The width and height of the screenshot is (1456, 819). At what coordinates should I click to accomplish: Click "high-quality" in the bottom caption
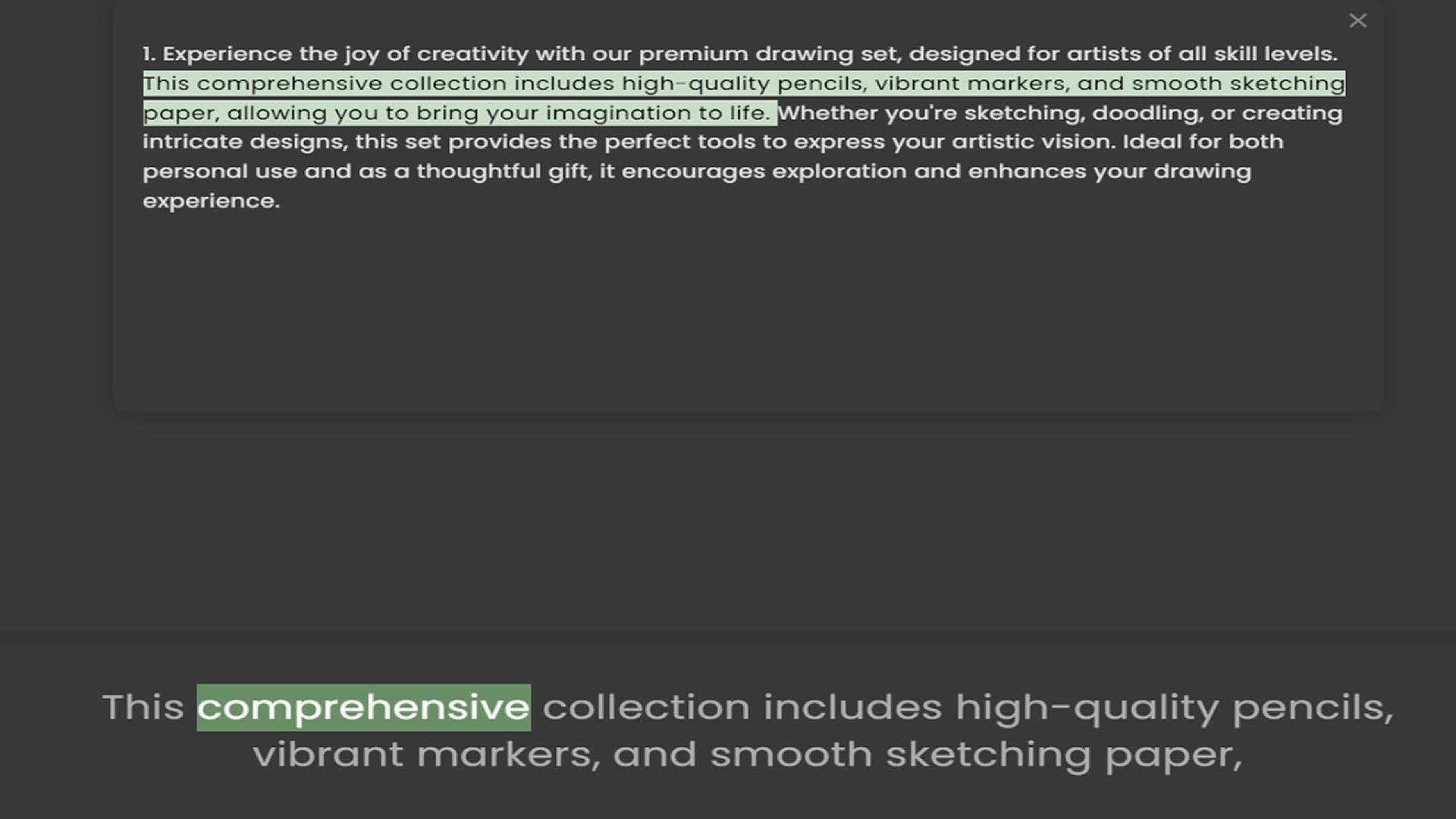coord(1087,709)
